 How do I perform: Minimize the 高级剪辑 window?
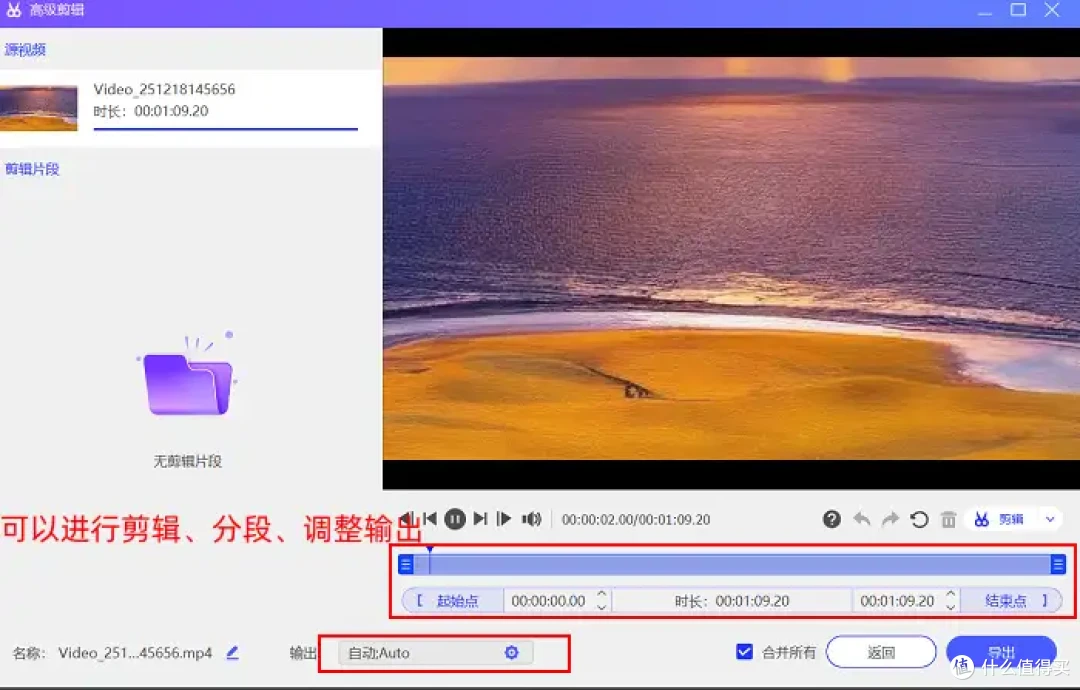point(985,11)
